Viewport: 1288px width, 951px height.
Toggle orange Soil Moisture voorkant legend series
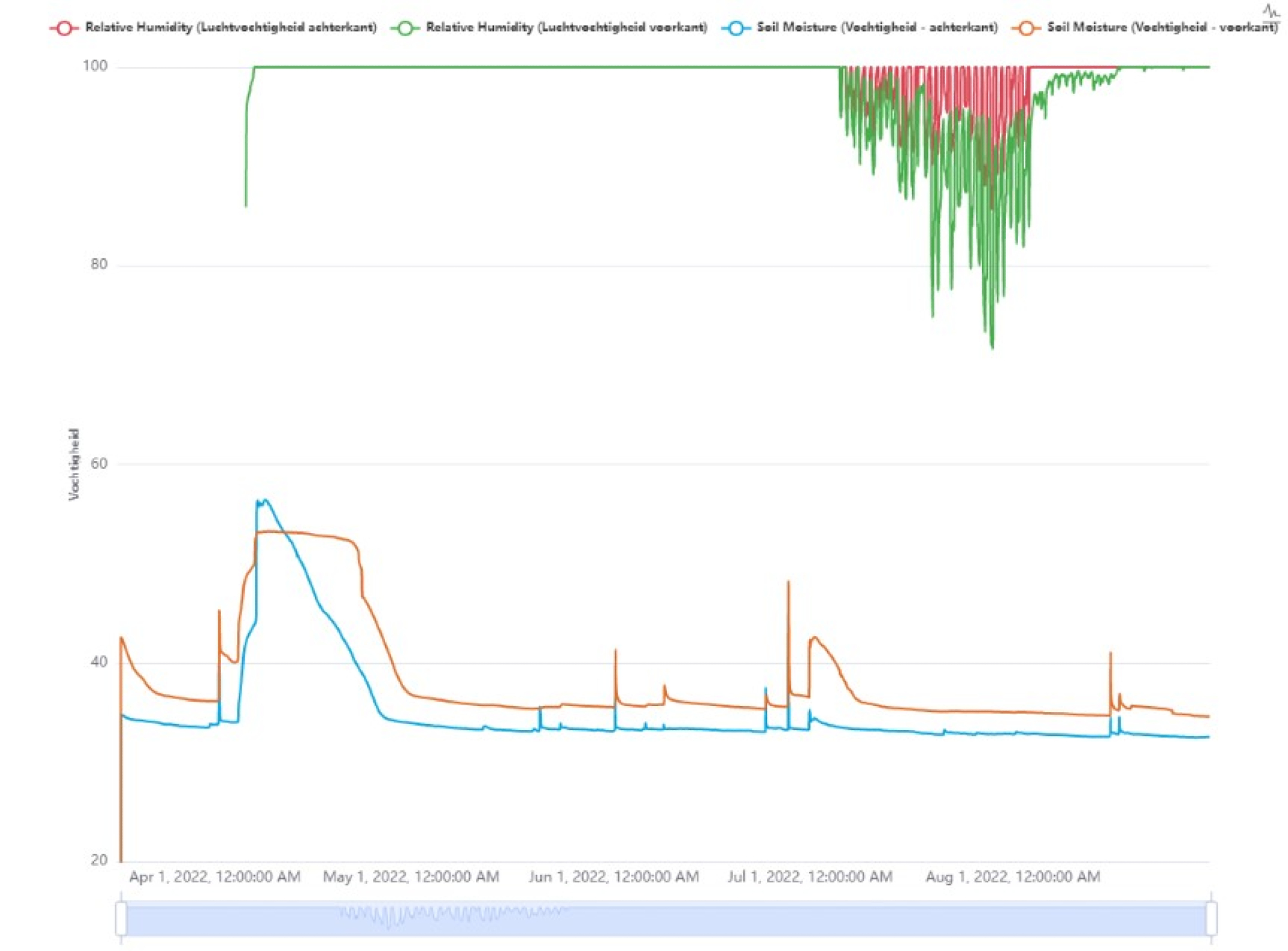1144,28
